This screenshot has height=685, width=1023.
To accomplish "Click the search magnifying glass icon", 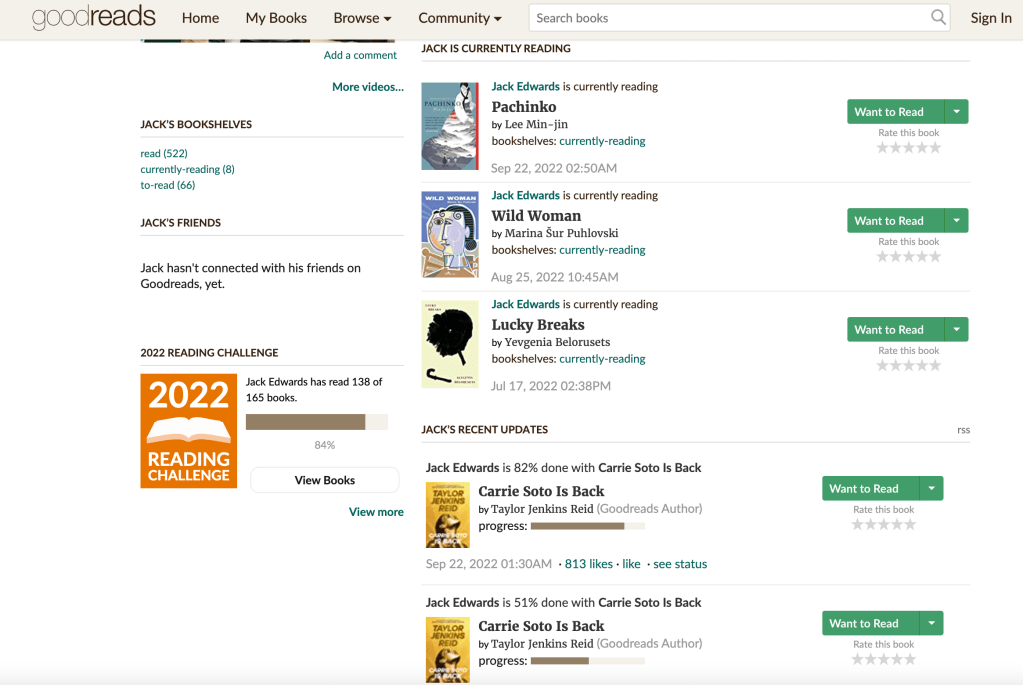I will click(938, 17).
